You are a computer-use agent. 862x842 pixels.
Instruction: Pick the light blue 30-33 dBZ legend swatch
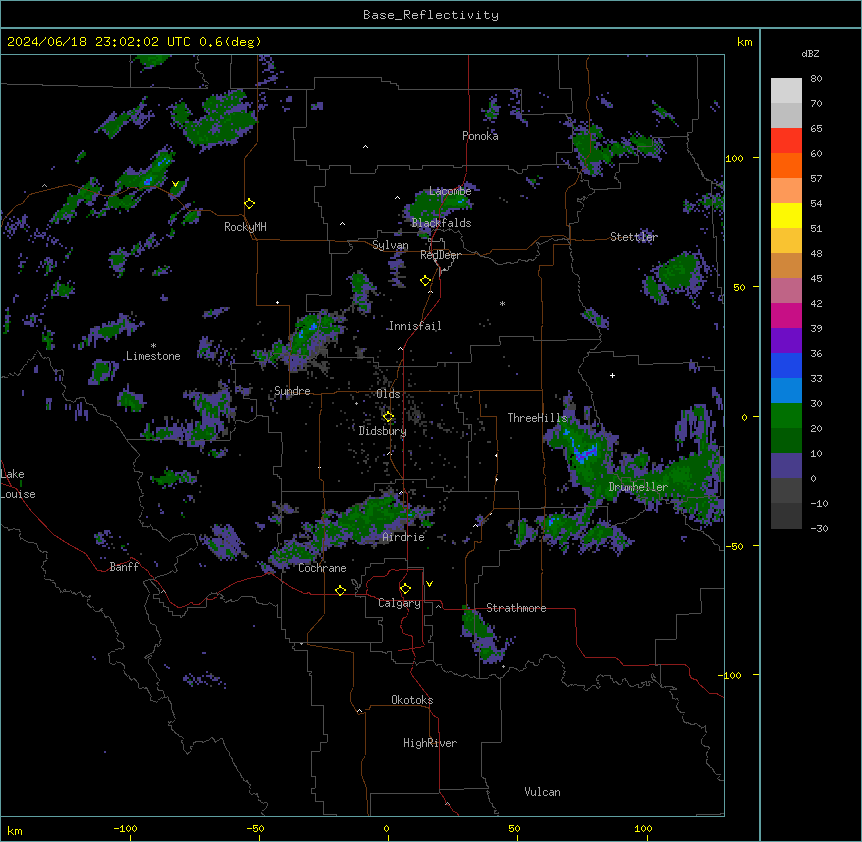coord(786,391)
